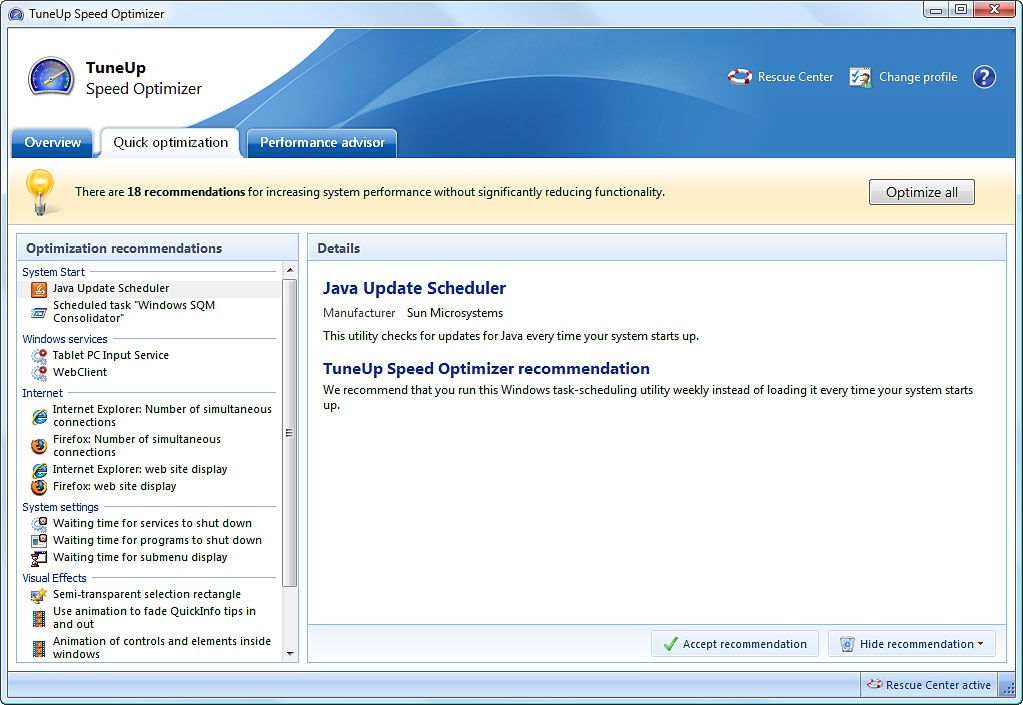
Task: Open the Hide recommendation dropdown
Action: 911,644
